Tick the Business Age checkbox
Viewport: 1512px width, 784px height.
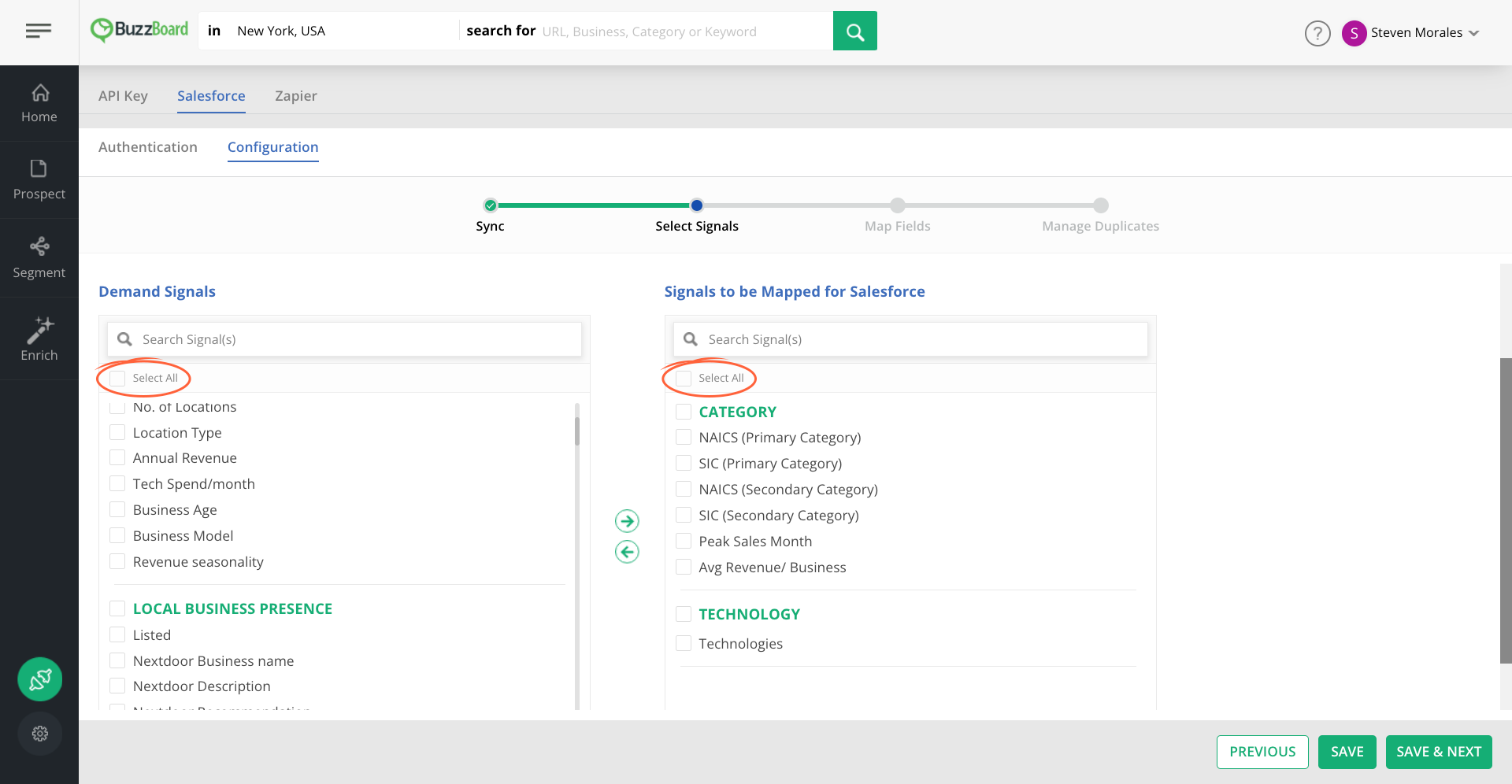117,509
